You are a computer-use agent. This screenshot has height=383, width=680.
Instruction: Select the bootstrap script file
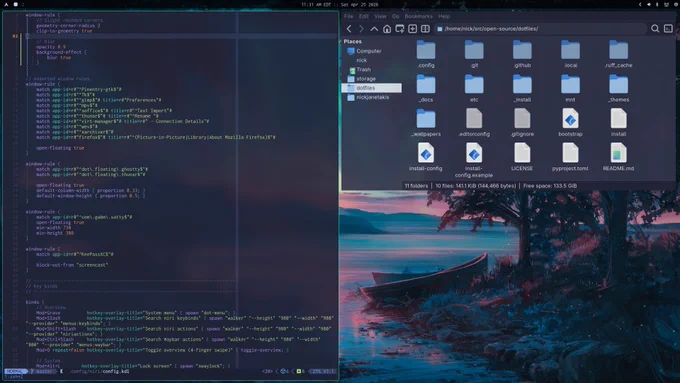coord(570,119)
